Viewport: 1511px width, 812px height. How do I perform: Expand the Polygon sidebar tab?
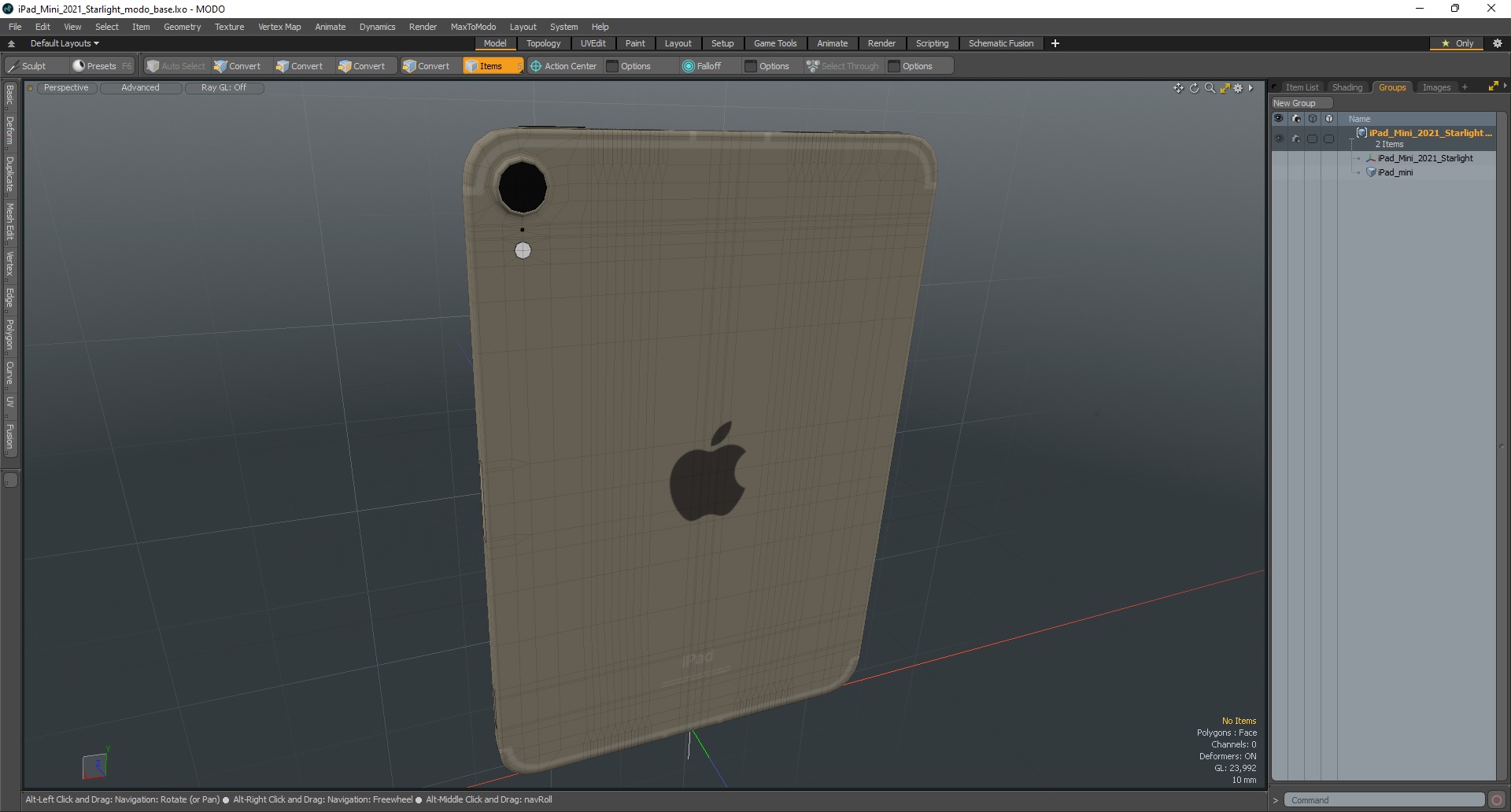click(x=10, y=335)
